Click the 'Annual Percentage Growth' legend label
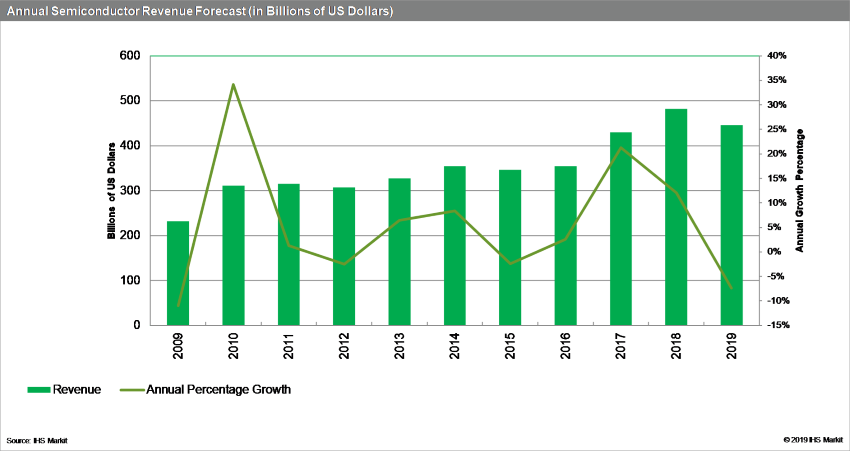 click(x=218, y=390)
